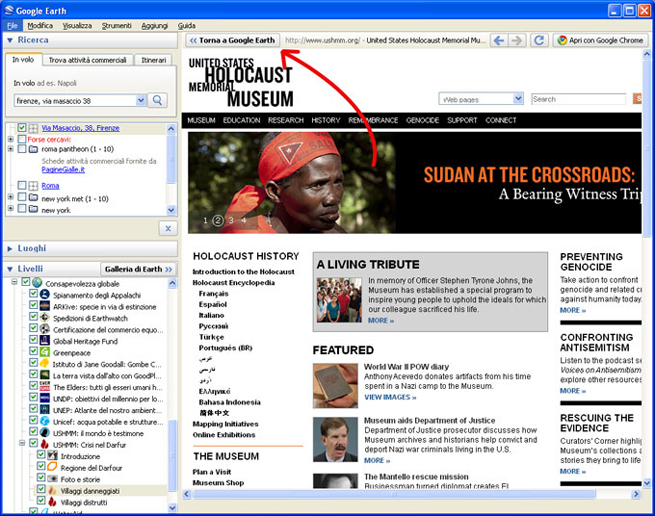Screen dimensions: 655x516
Task: Click the Spedizioni di Earthwatch icon
Action: point(45,318)
